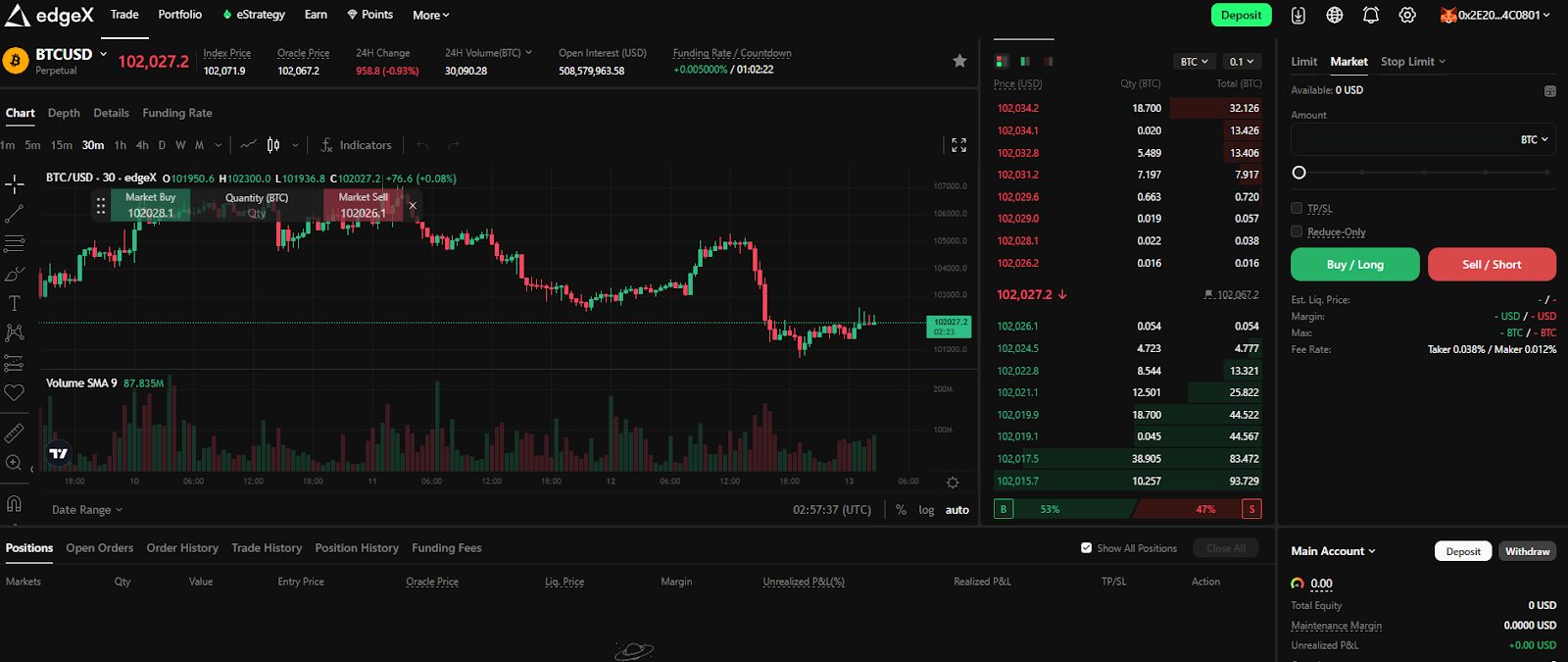The height and width of the screenshot is (662, 1568).
Task: Expand the Main Account dropdown
Action: pyautogui.click(x=1333, y=551)
